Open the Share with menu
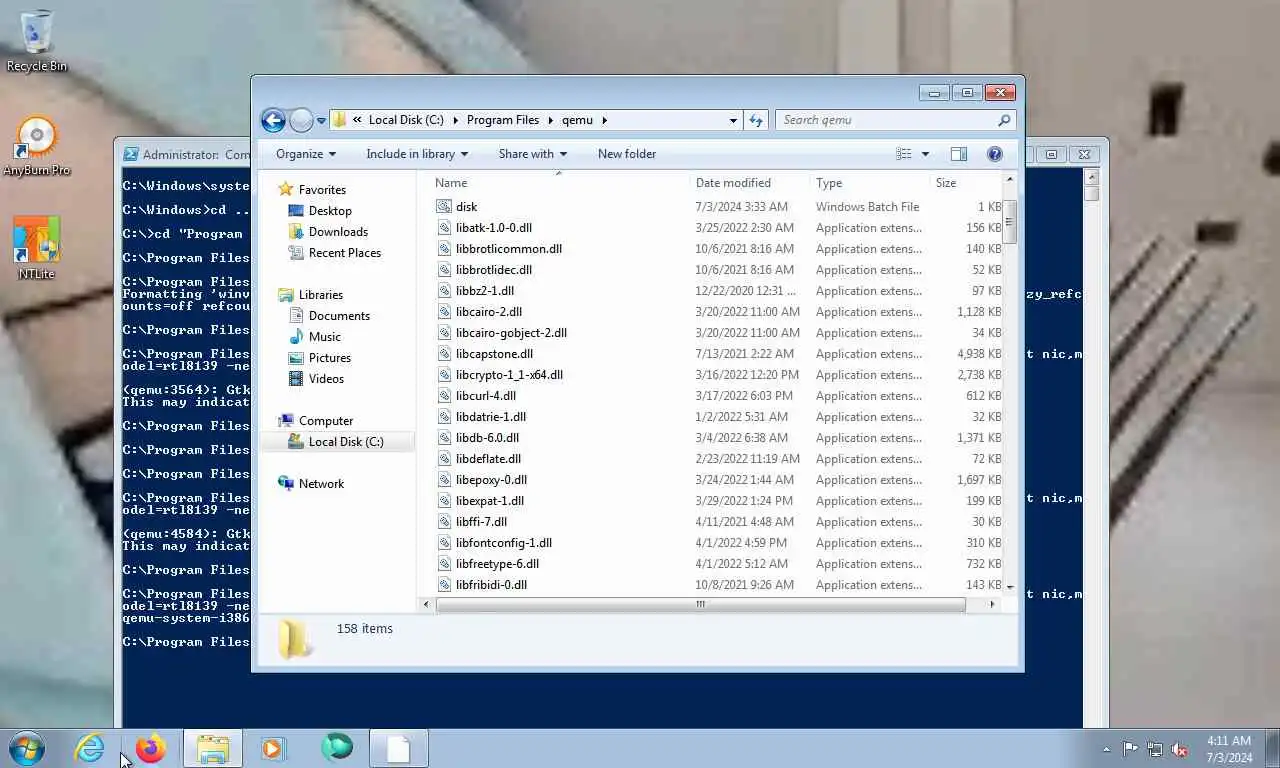This screenshot has height=768, width=1280. tap(533, 154)
